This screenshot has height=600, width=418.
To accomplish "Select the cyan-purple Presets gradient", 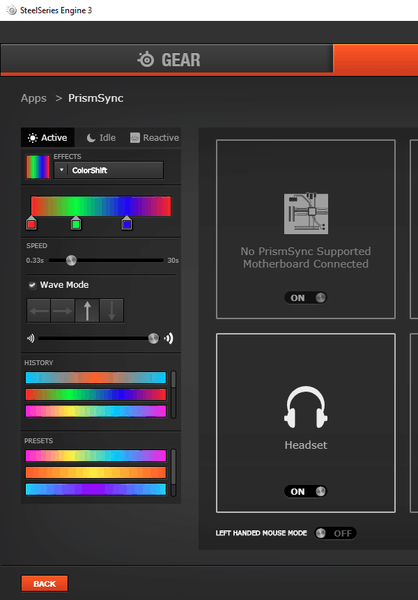I will [x=96, y=489].
